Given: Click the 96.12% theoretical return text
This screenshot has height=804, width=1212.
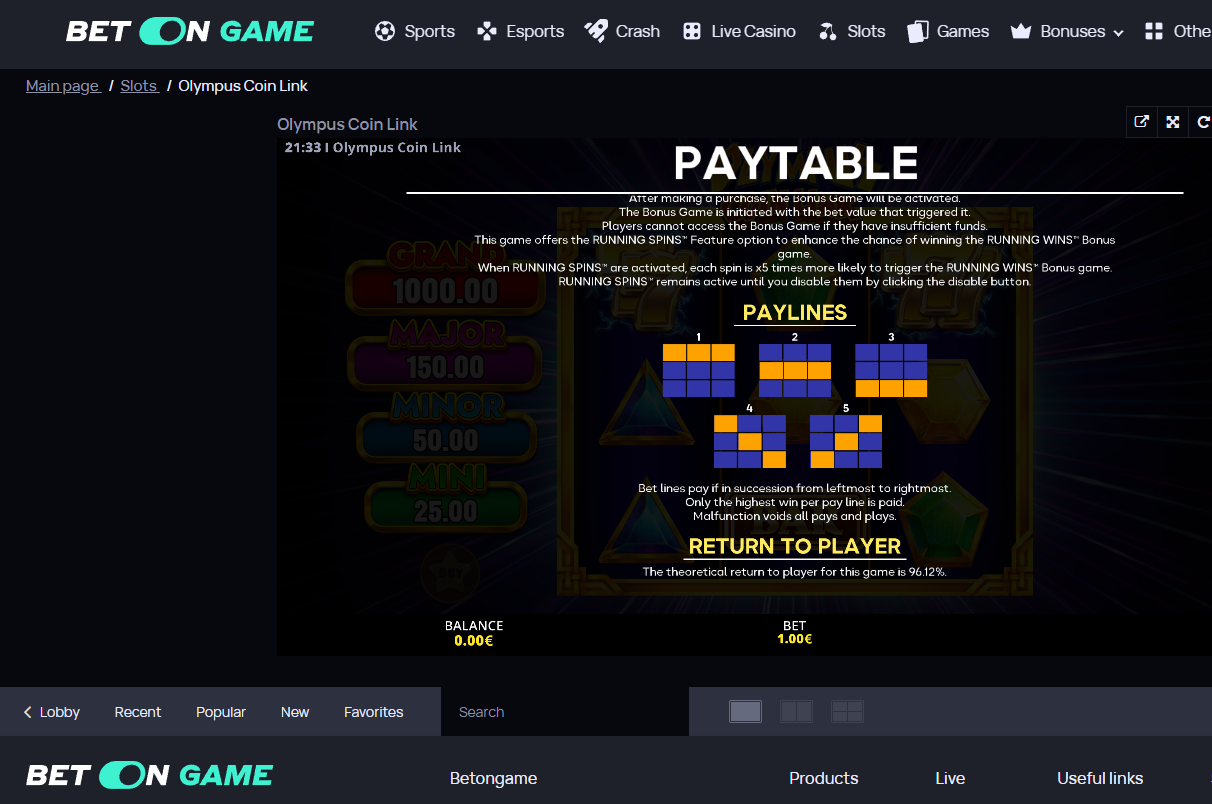Looking at the screenshot, I should pyautogui.click(x=795, y=572).
